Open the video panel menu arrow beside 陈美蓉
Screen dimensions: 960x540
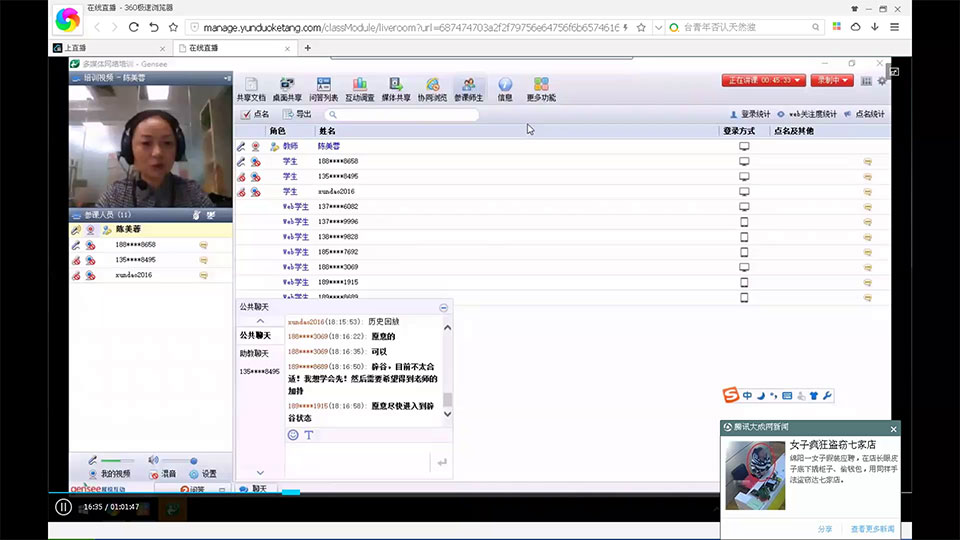[227, 78]
